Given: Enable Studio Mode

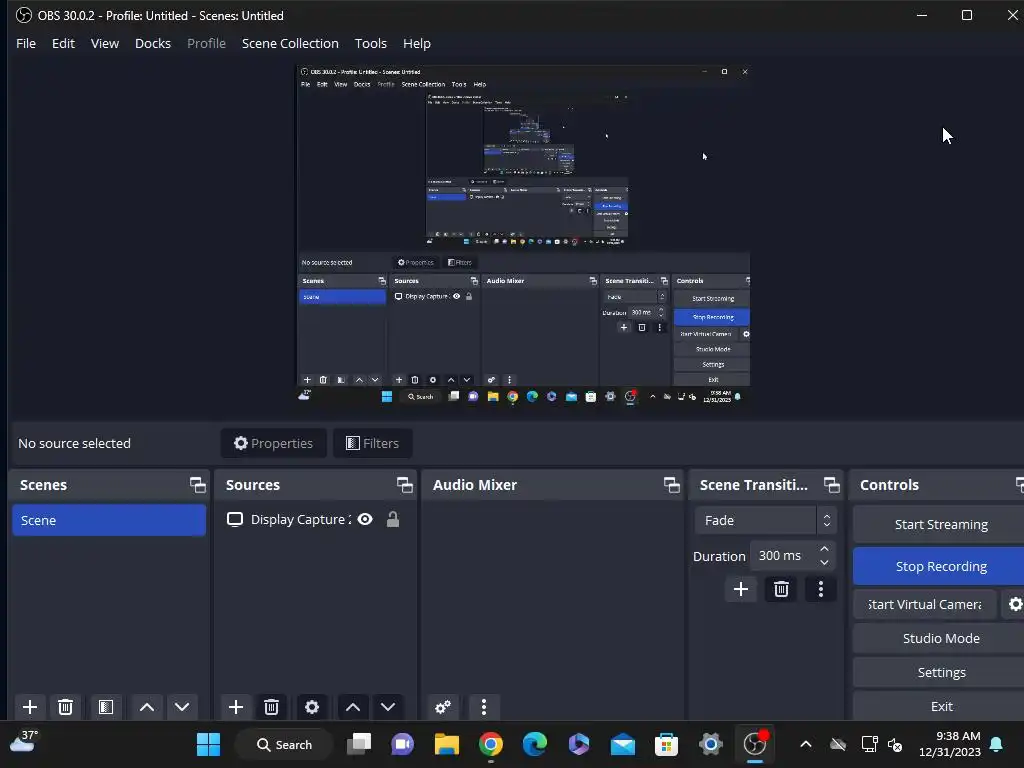Looking at the screenshot, I should pyautogui.click(x=940, y=638).
